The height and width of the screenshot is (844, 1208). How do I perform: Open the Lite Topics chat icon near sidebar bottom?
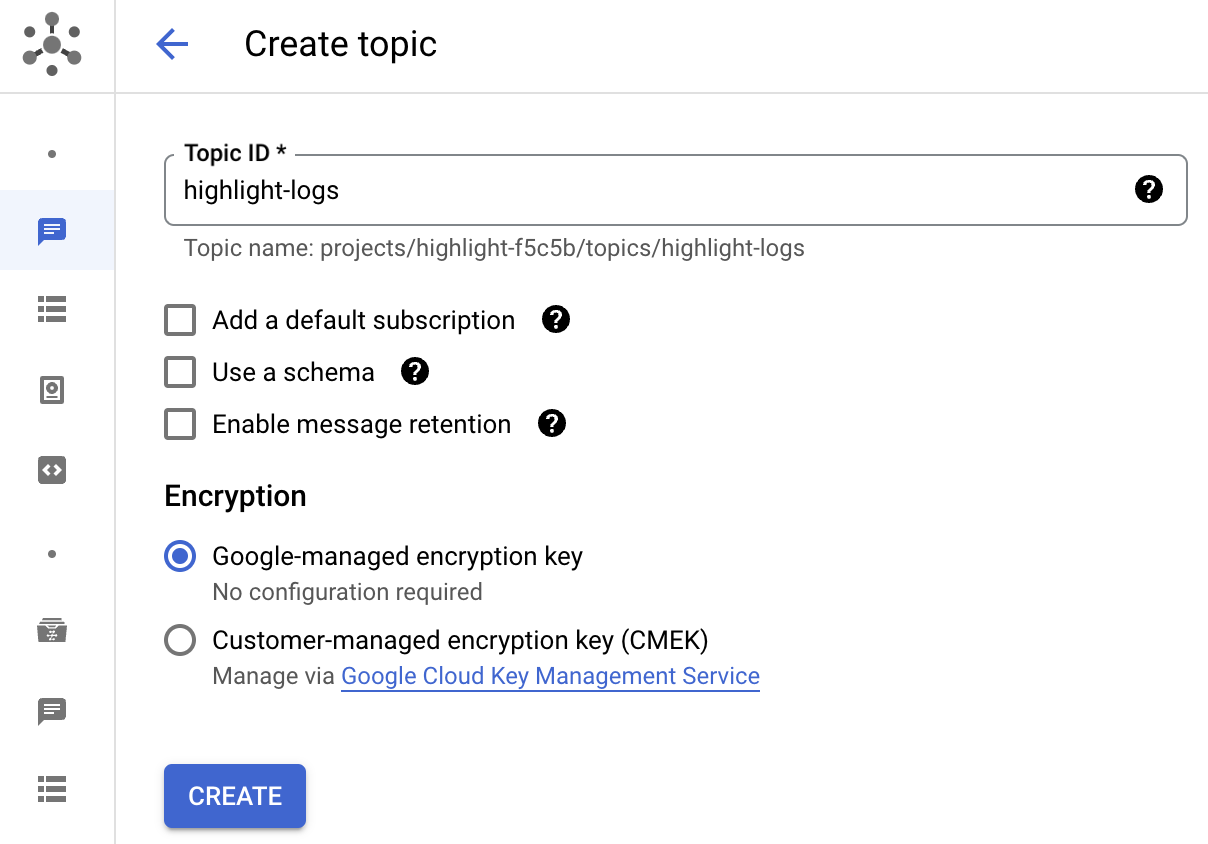(52, 711)
